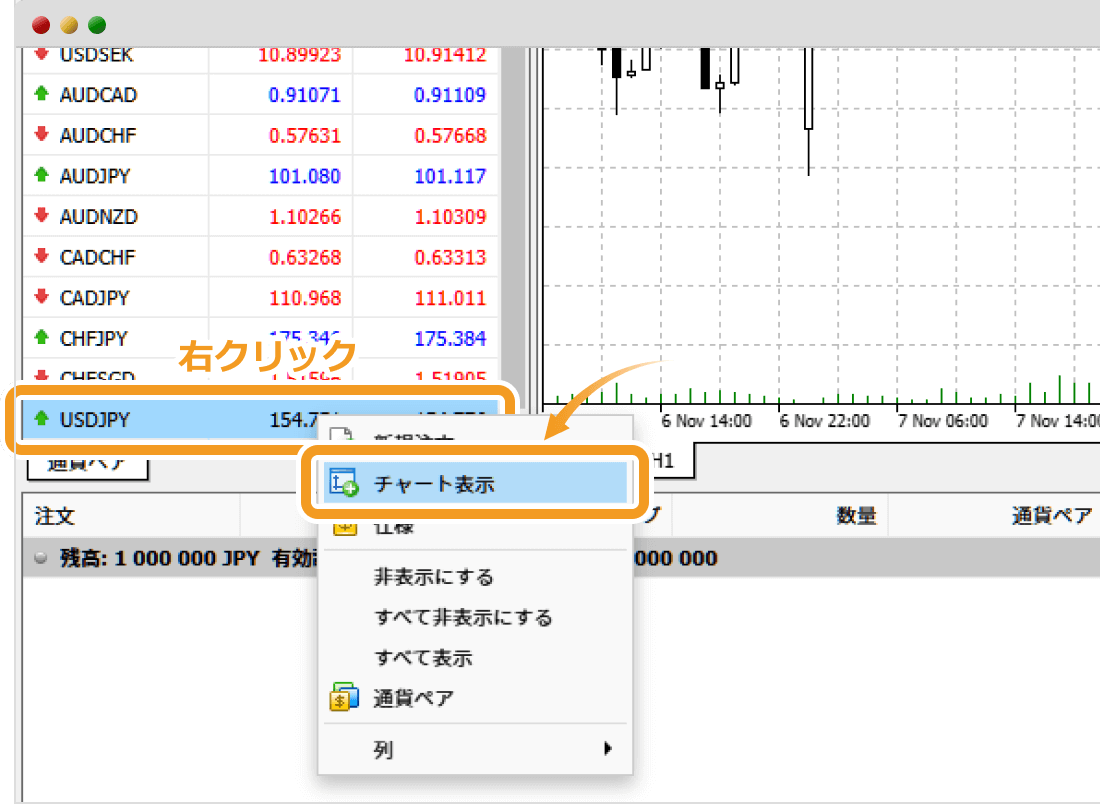Click CADCHF ask price 0.63313

click(450, 257)
